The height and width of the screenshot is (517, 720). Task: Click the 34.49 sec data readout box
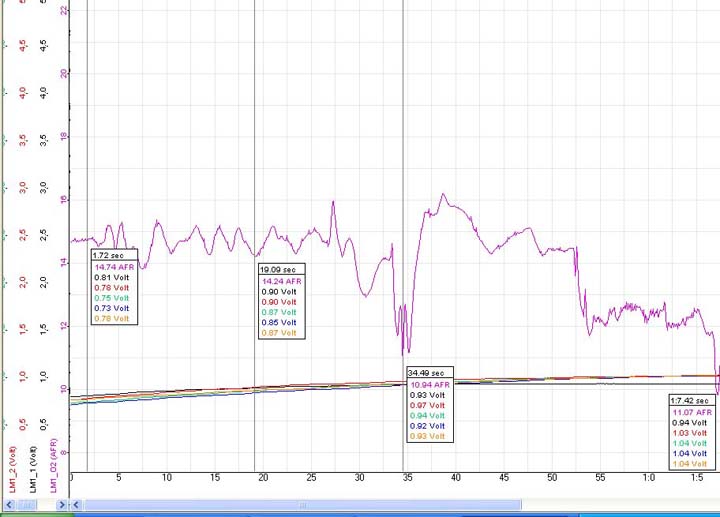pos(429,404)
